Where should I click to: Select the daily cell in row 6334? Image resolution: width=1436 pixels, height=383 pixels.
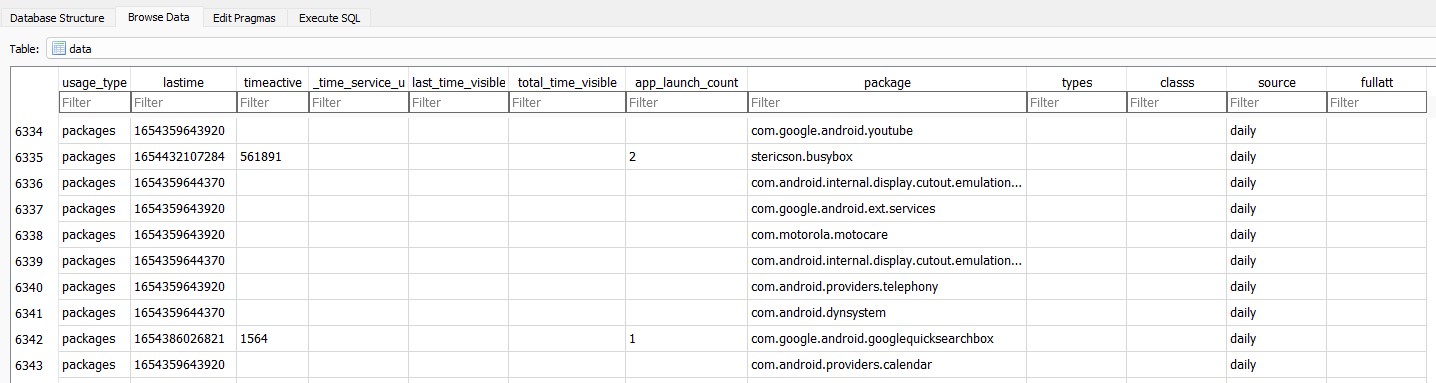point(1276,131)
